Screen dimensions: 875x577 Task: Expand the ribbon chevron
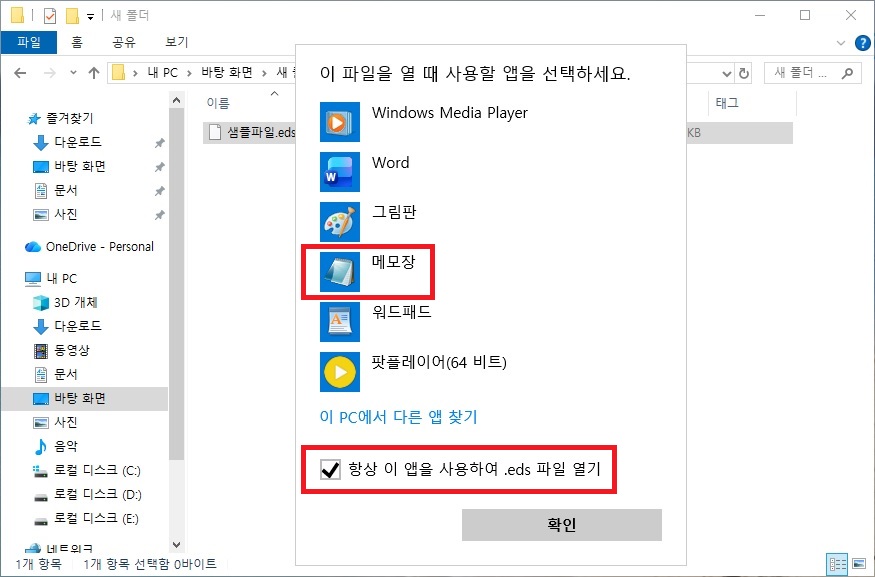tap(840, 42)
